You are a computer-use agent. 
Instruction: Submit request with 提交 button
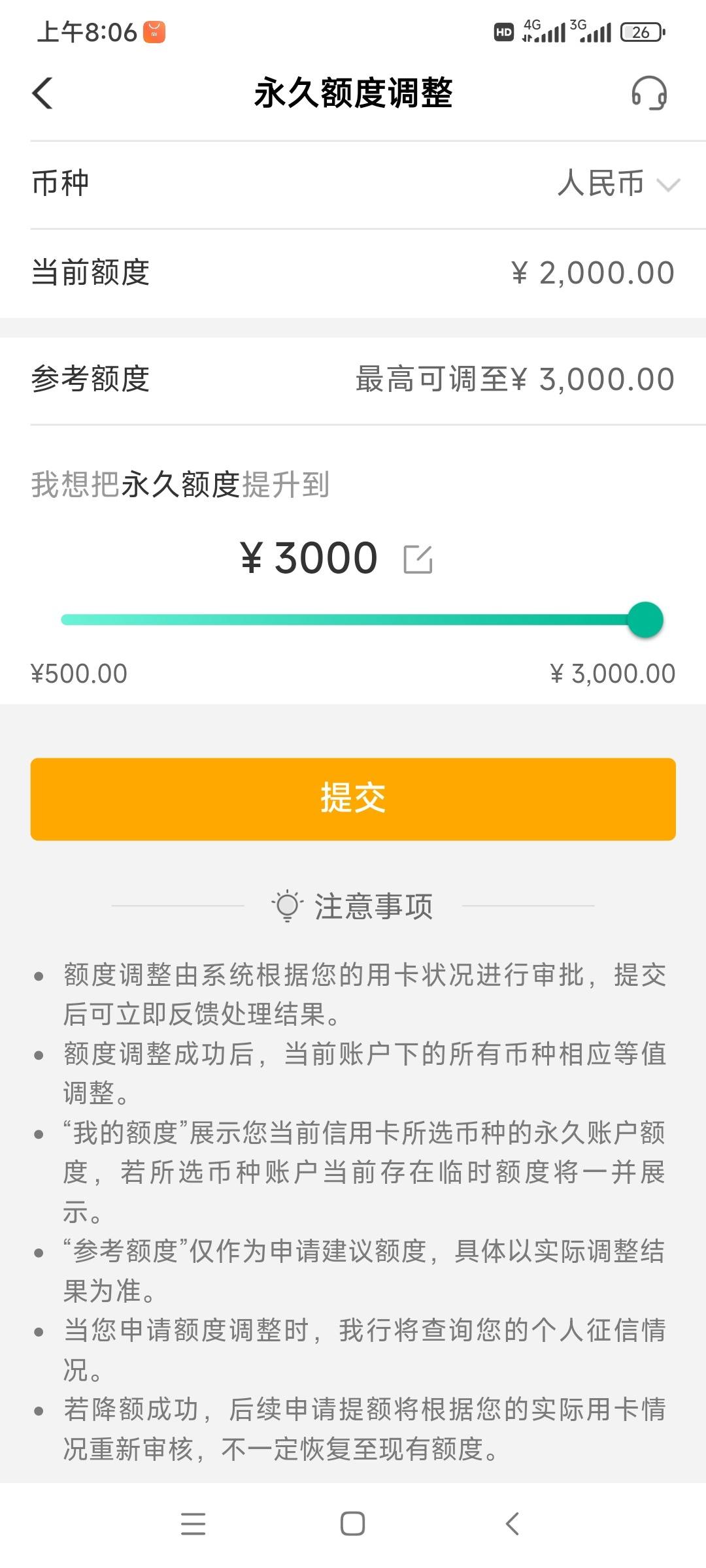click(353, 799)
